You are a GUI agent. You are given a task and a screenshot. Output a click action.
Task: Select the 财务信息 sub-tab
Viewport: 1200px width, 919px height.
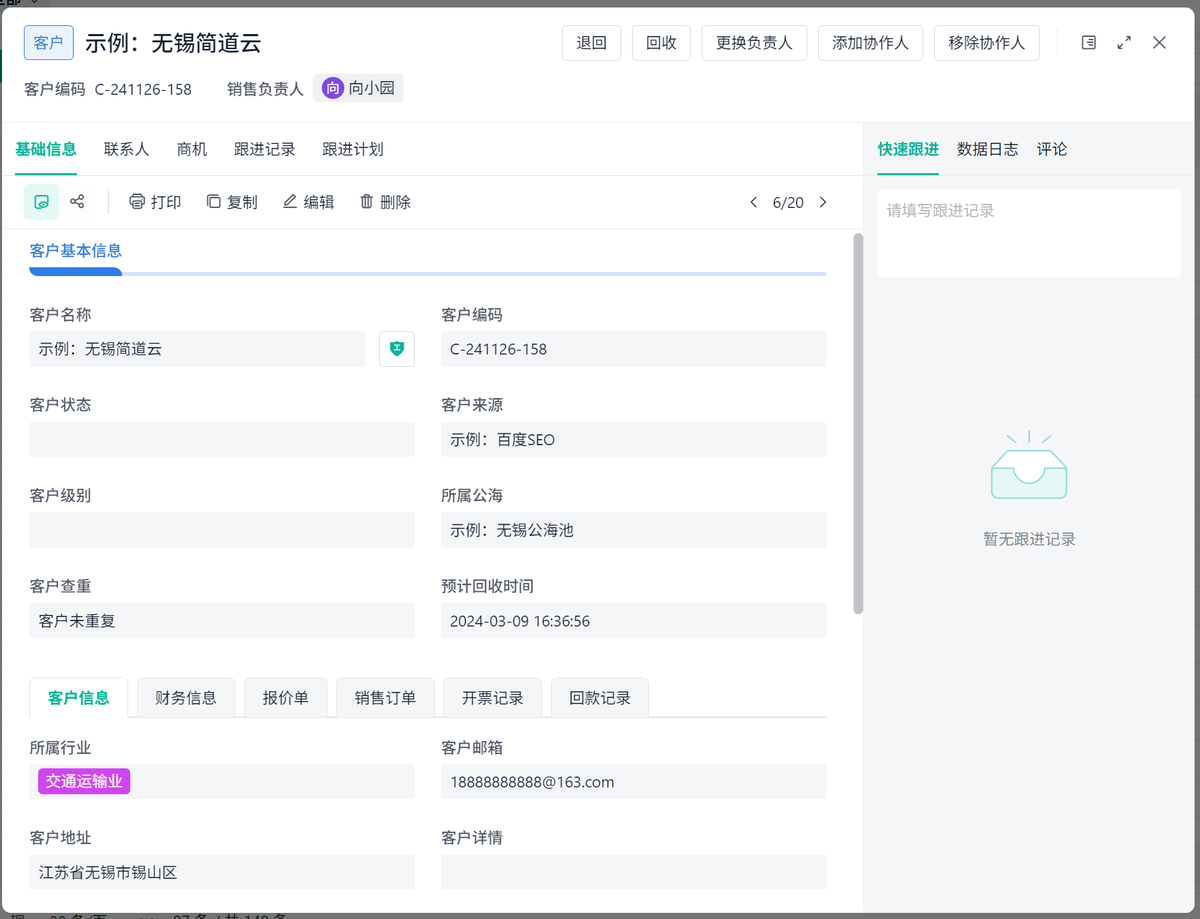point(186,698)
